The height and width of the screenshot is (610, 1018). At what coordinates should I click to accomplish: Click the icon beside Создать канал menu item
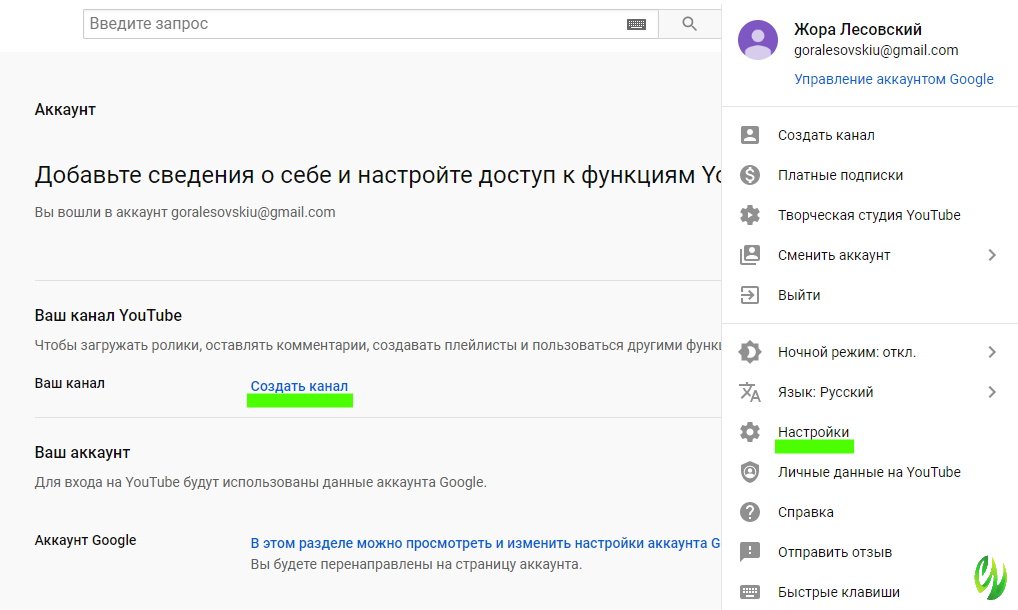(x=750, y=135)
